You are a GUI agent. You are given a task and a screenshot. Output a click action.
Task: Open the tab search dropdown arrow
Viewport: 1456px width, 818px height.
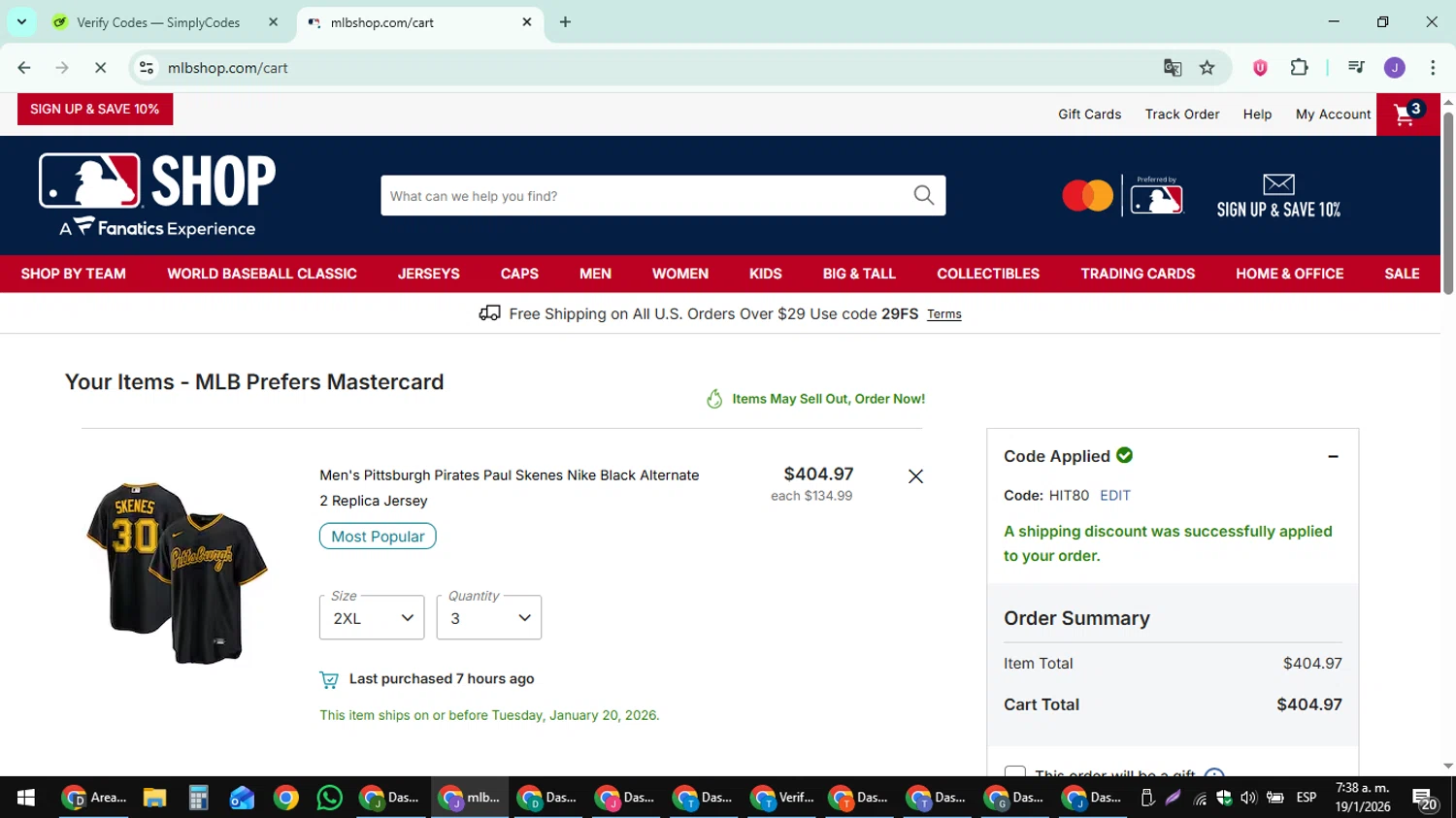coord(21,21)
